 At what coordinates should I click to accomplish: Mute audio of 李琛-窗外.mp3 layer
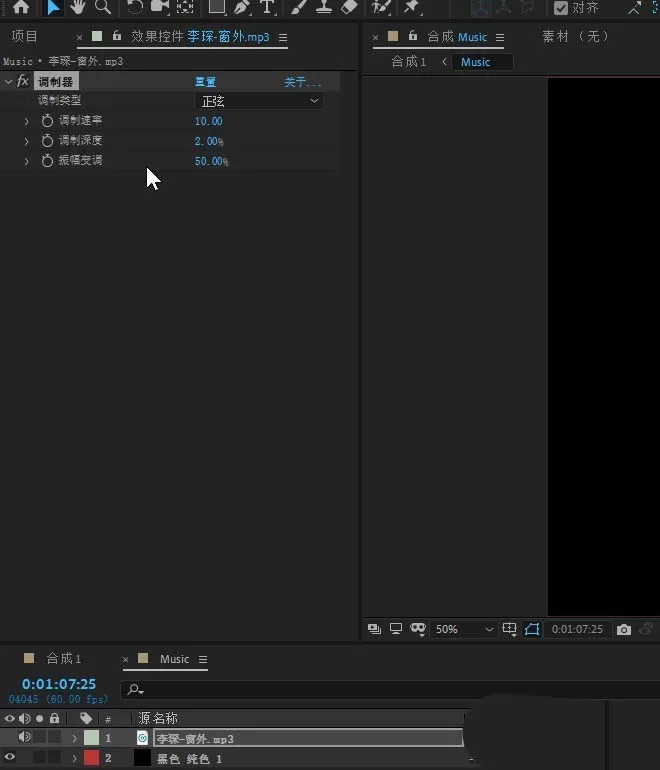click(24, 737)
